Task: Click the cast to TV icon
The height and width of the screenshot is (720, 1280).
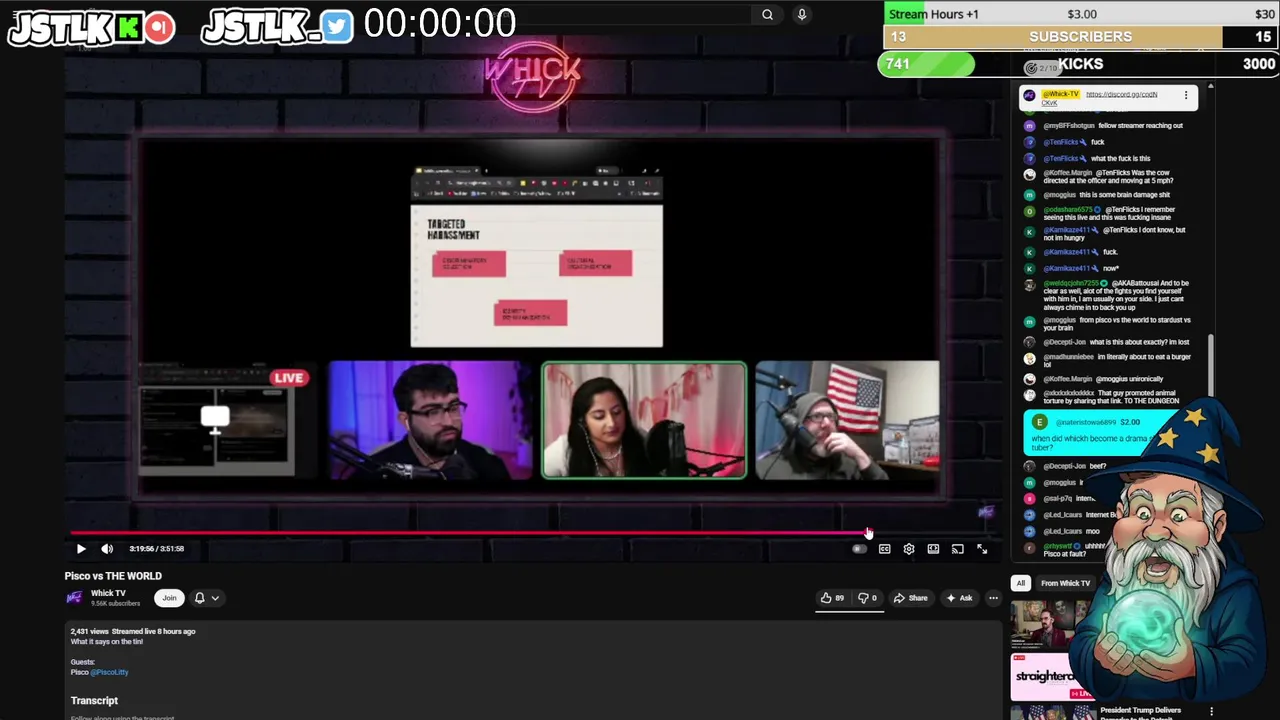Action: pos(958,549)
